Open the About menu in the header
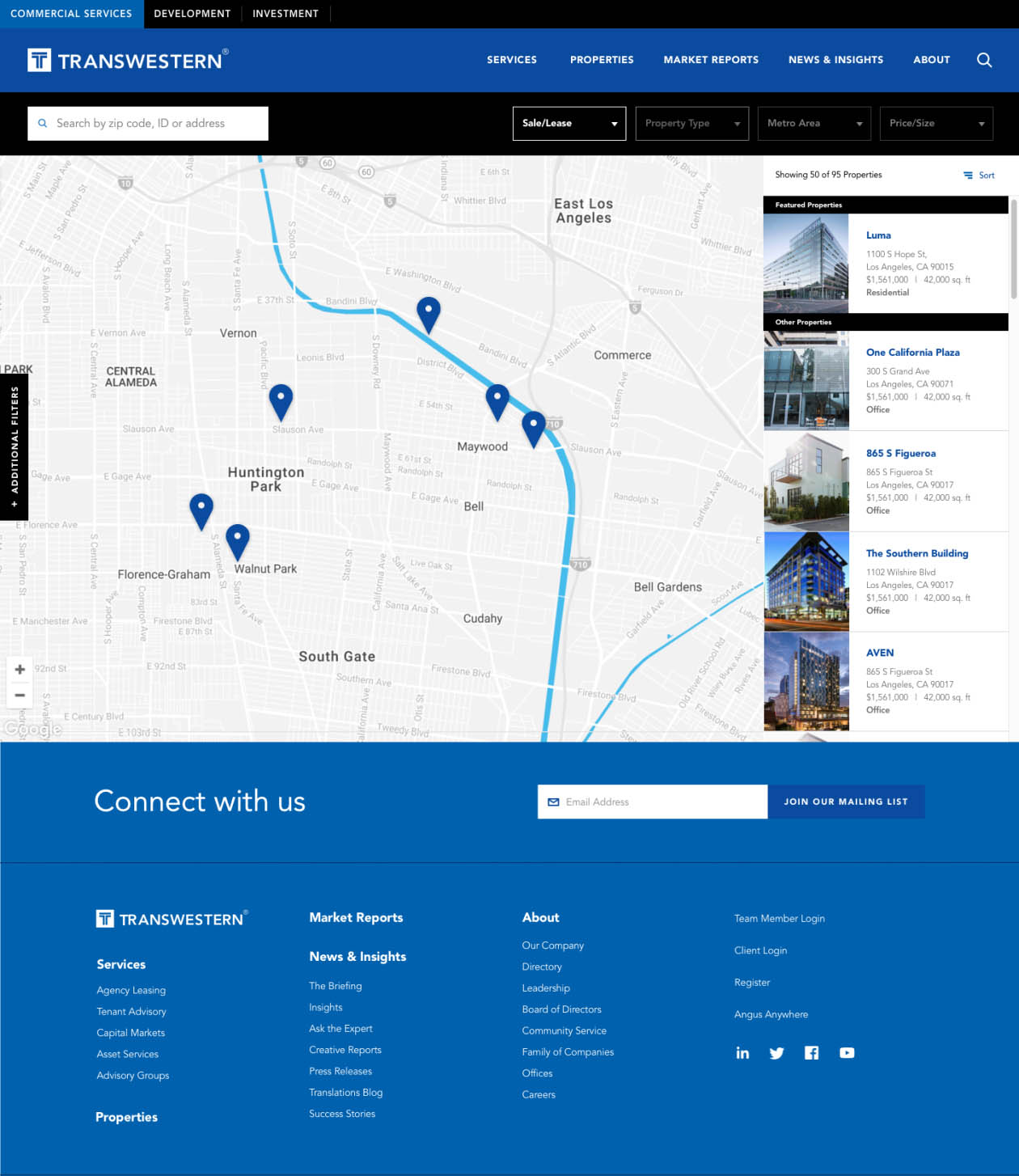1019x1176 pixels. (932, 60)
